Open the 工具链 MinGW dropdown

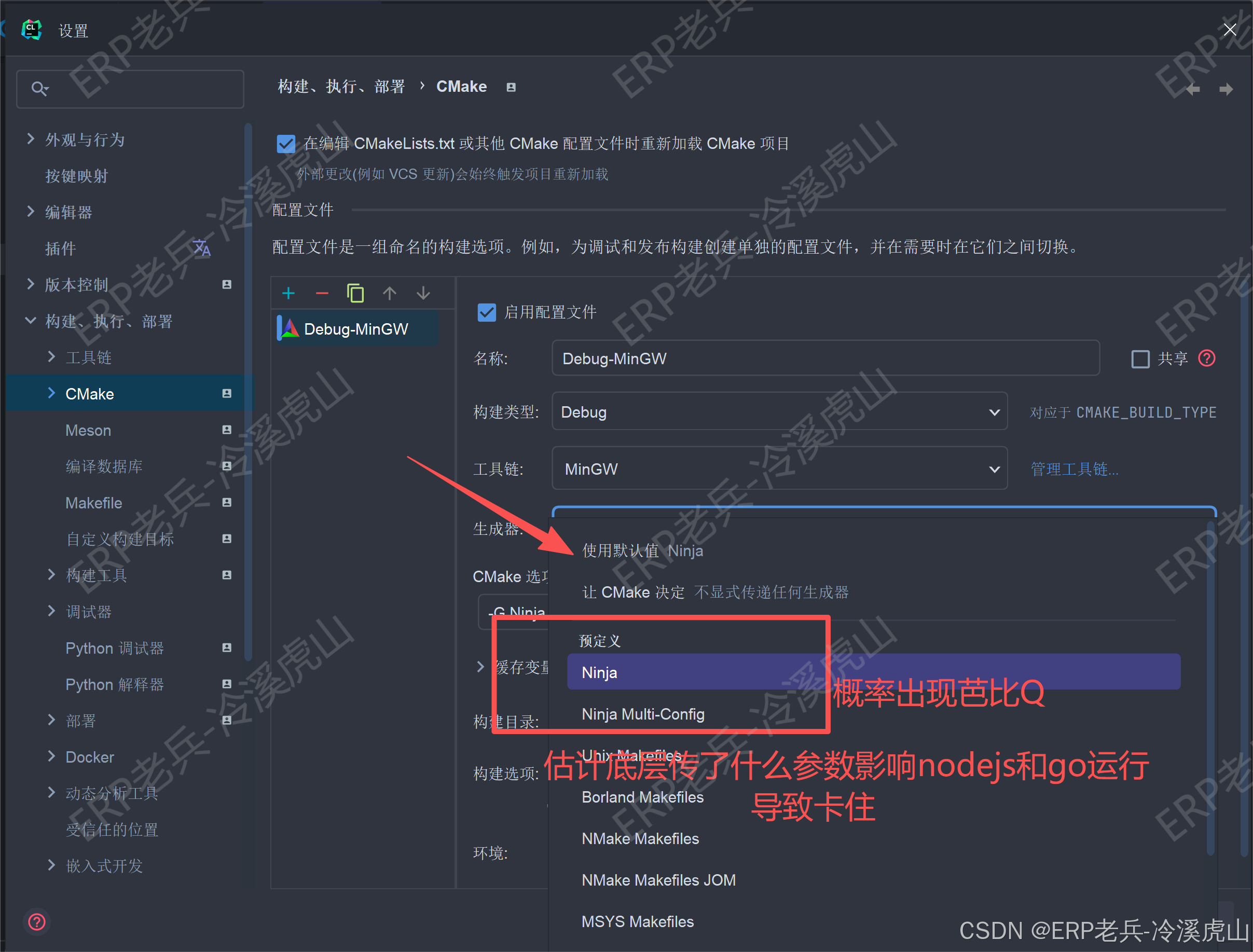click(779, 468)
